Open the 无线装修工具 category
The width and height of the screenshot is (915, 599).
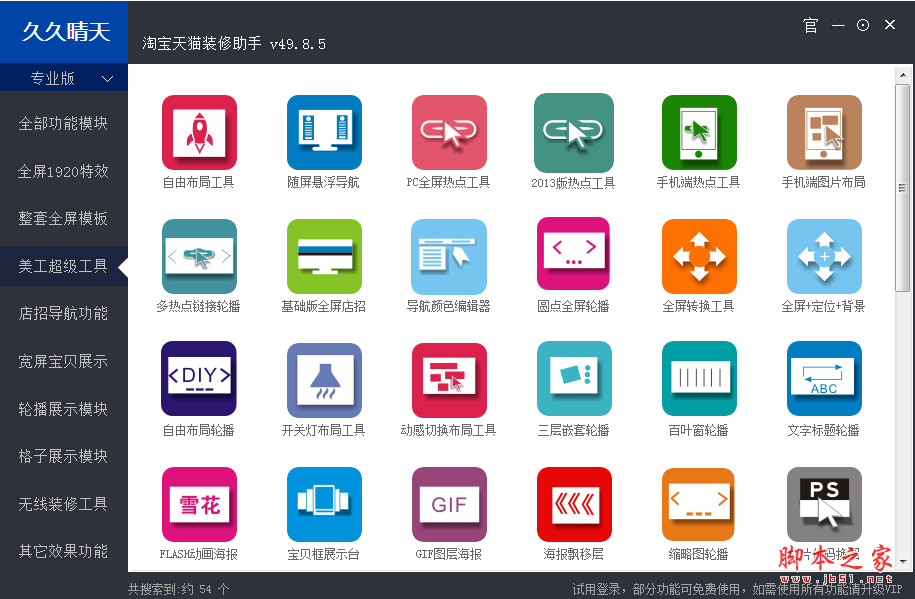click(64, 504)
